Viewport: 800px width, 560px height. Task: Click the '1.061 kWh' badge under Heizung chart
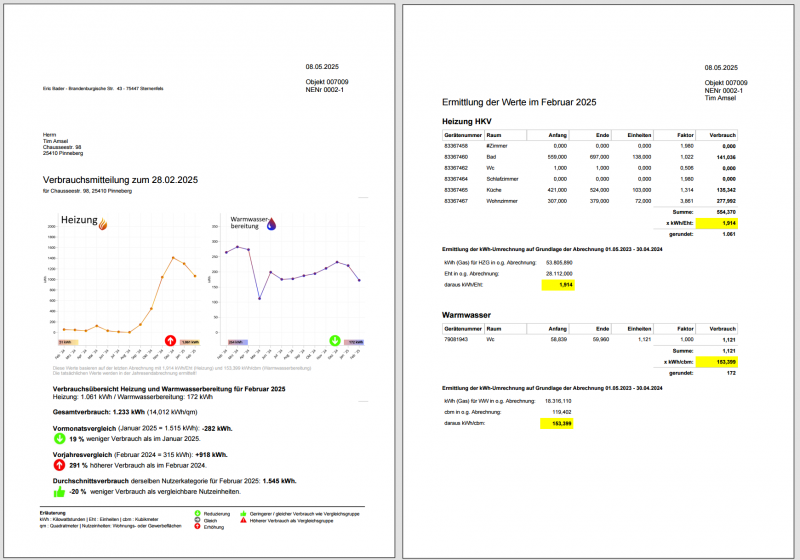pyautogui.click(x=190, y=342)
